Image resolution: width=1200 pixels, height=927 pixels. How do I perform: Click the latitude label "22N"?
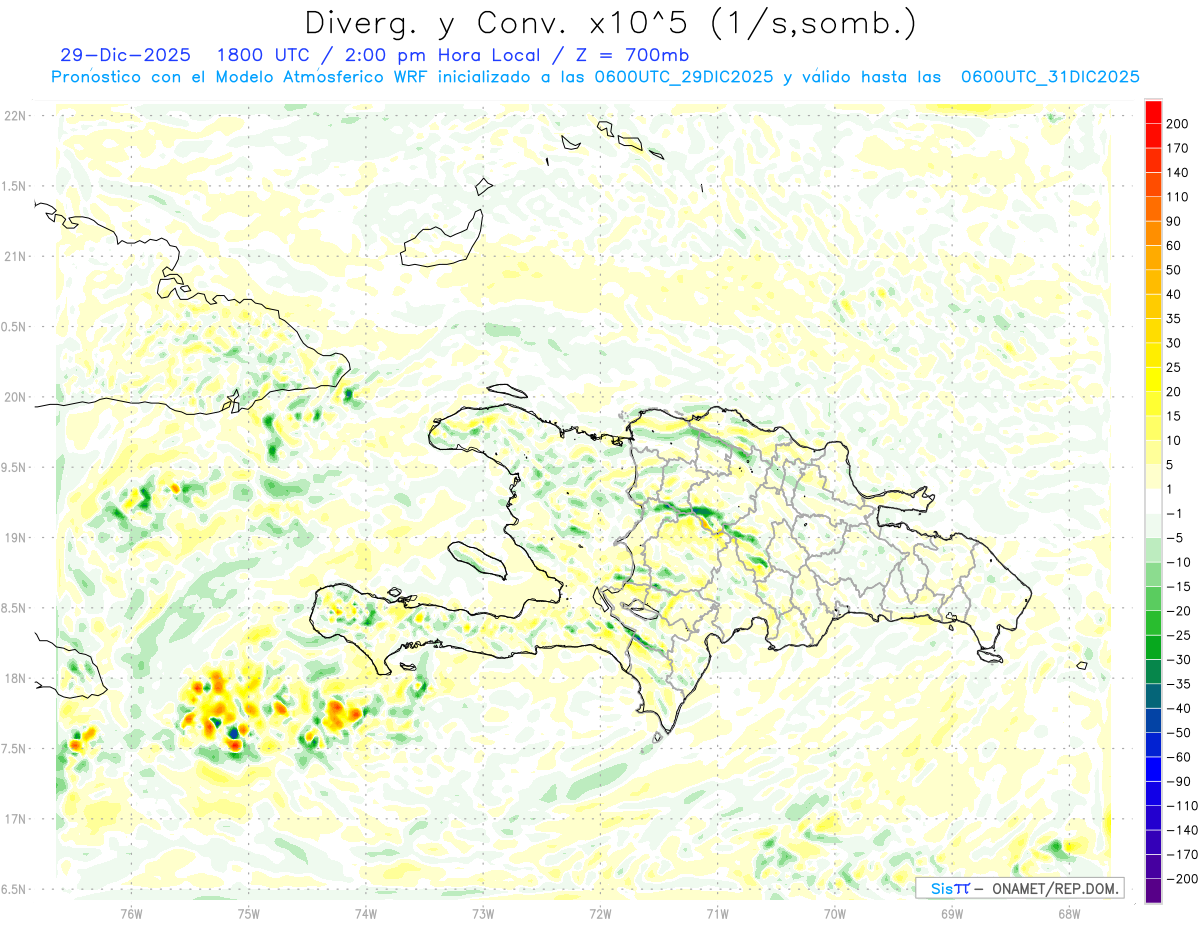tap(15, 116)
